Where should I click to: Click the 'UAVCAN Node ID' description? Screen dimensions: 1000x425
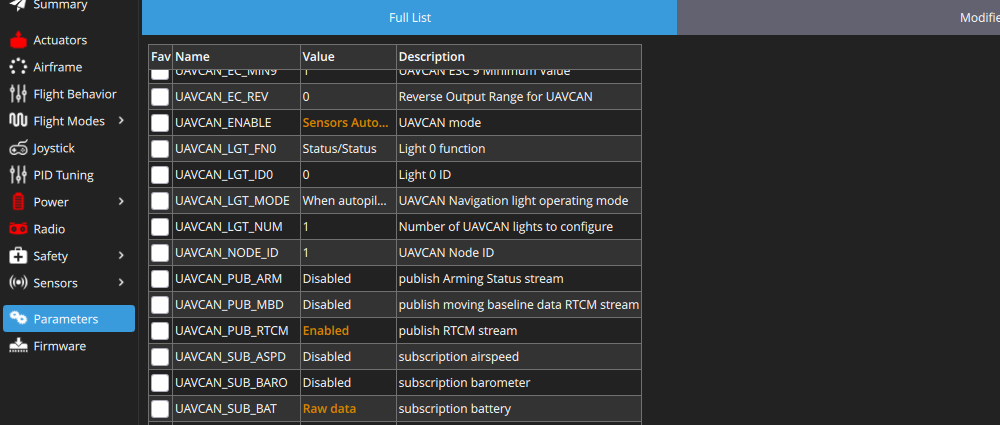pyautogui.click(x=446, y=253)
